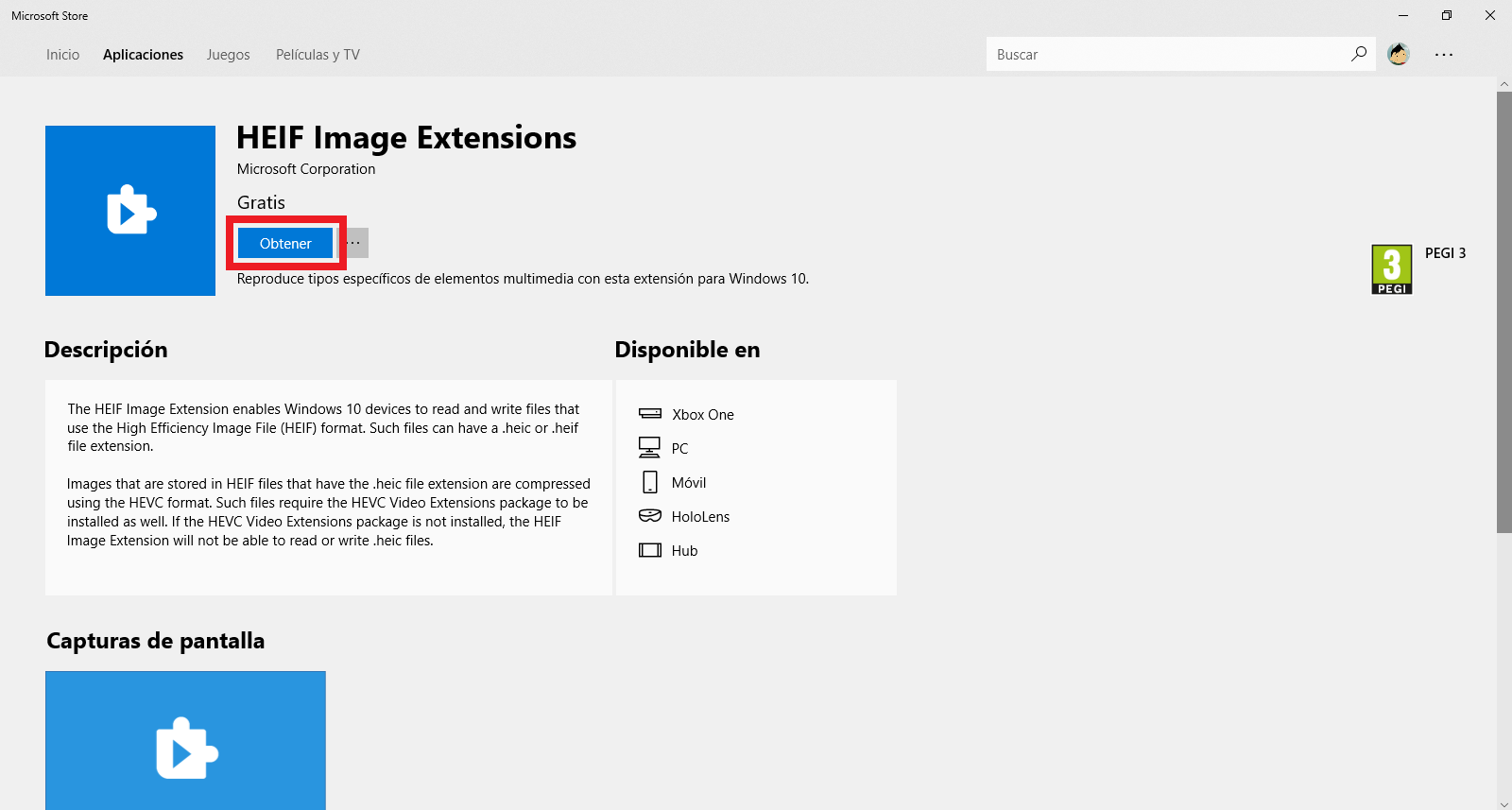
Task: Select the Móvil text
Action: coord(689,483)
